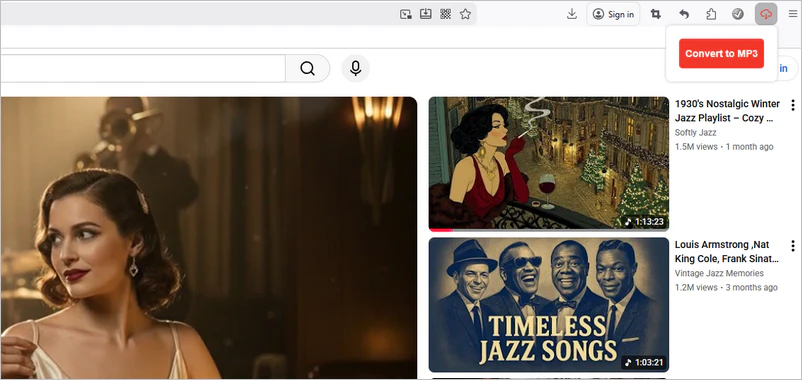802x380 pixels.
Task: Activate voice search microphone button
Action: coord(355,69)
